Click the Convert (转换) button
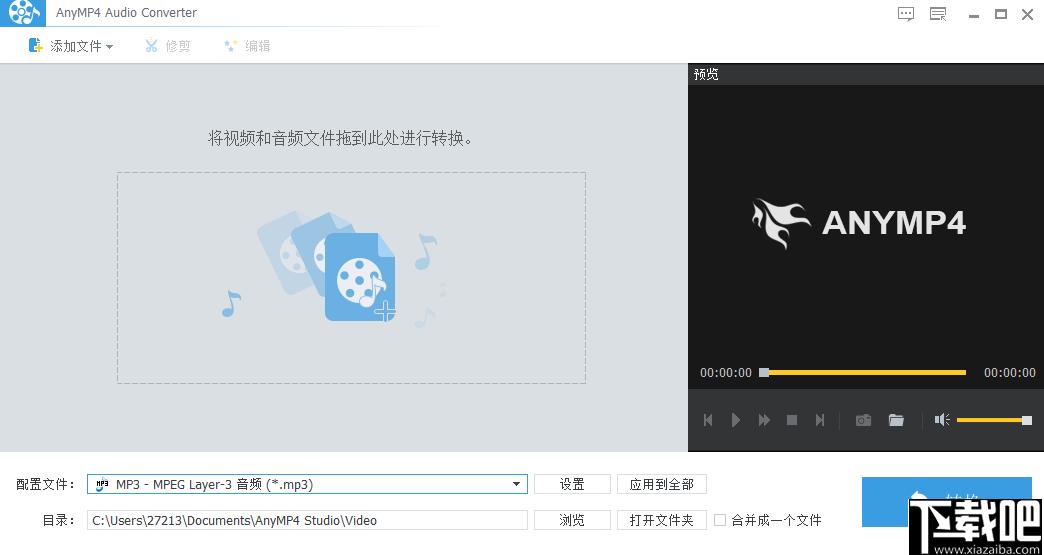Viewport: 1044px width, 555px height. tap(946, 501)
